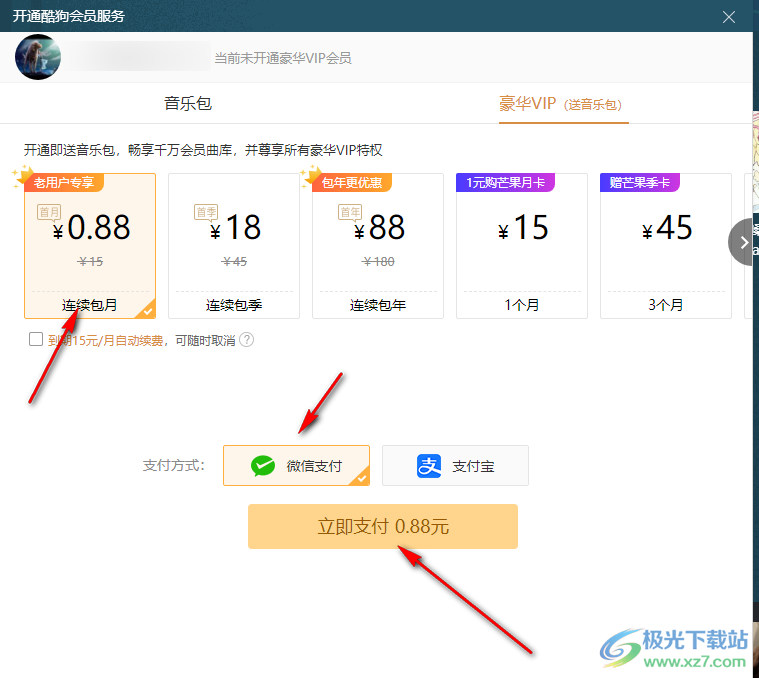
Task: Click the crossed-out ¥180 original price
Action: (x=378, y=262)
